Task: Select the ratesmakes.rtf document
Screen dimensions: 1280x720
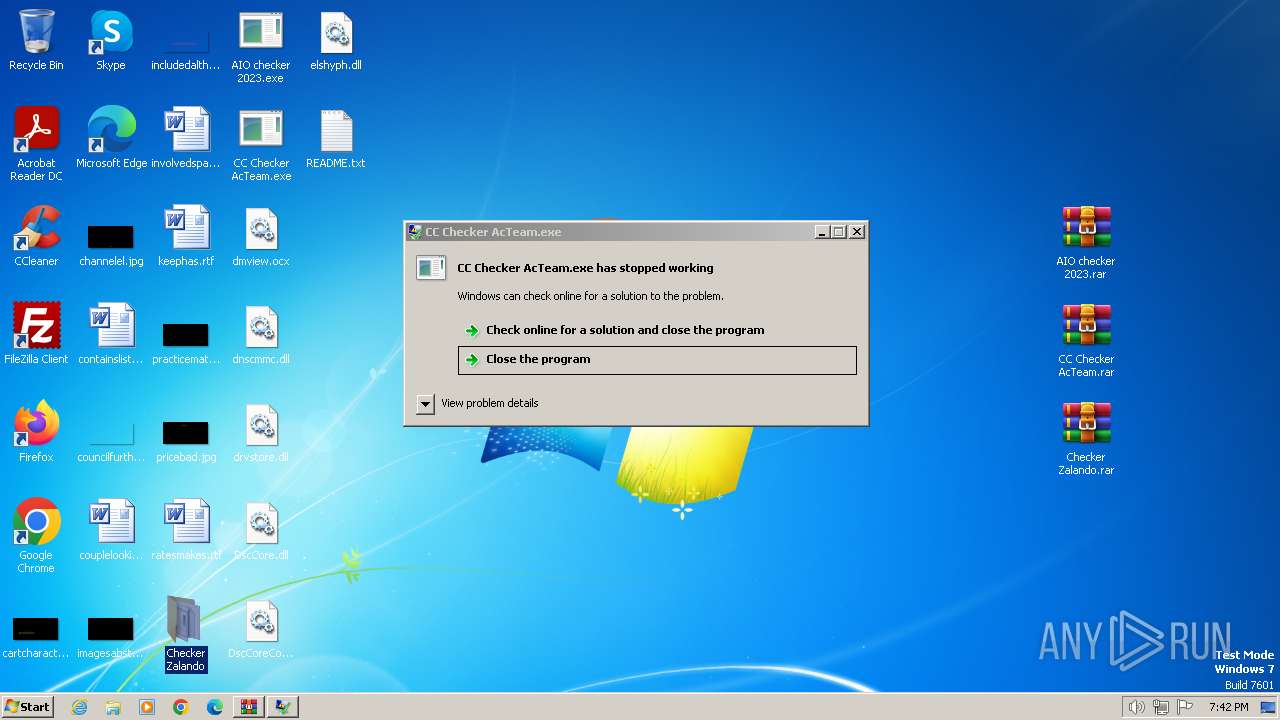Action: coord(186,530)
